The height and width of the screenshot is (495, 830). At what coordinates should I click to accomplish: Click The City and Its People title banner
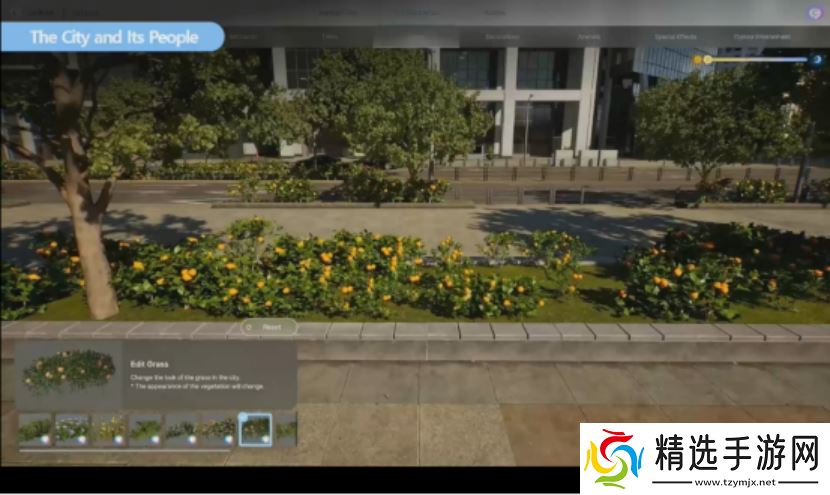(x=113, y=37)
